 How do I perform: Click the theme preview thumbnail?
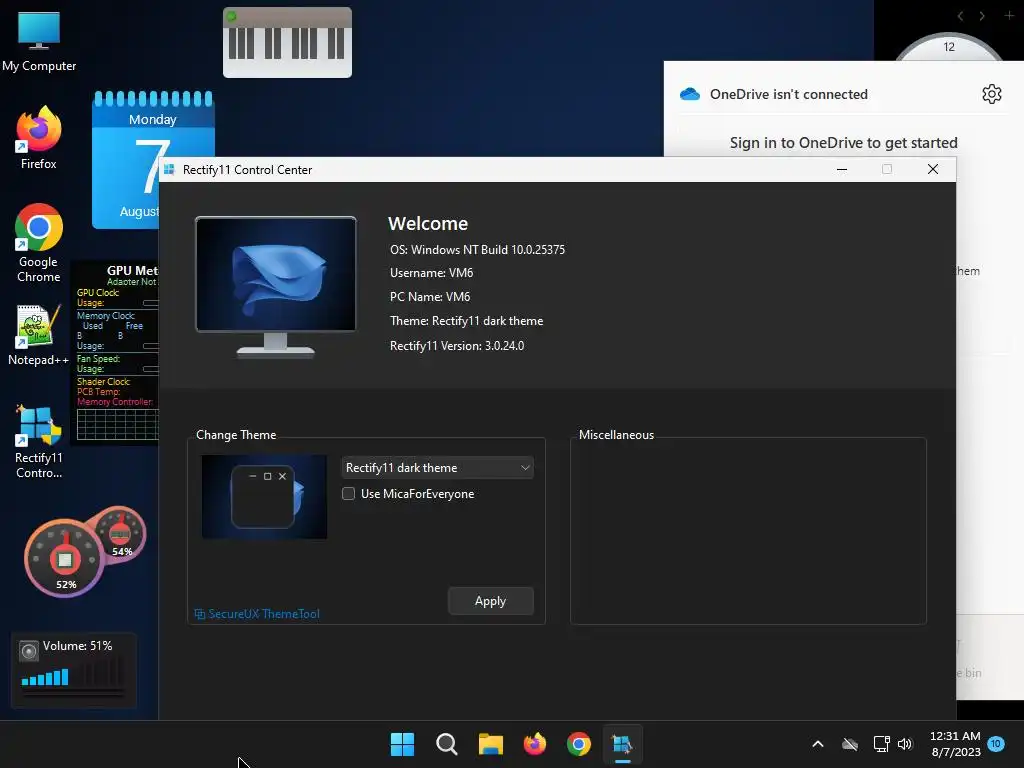tap(264, 497)
